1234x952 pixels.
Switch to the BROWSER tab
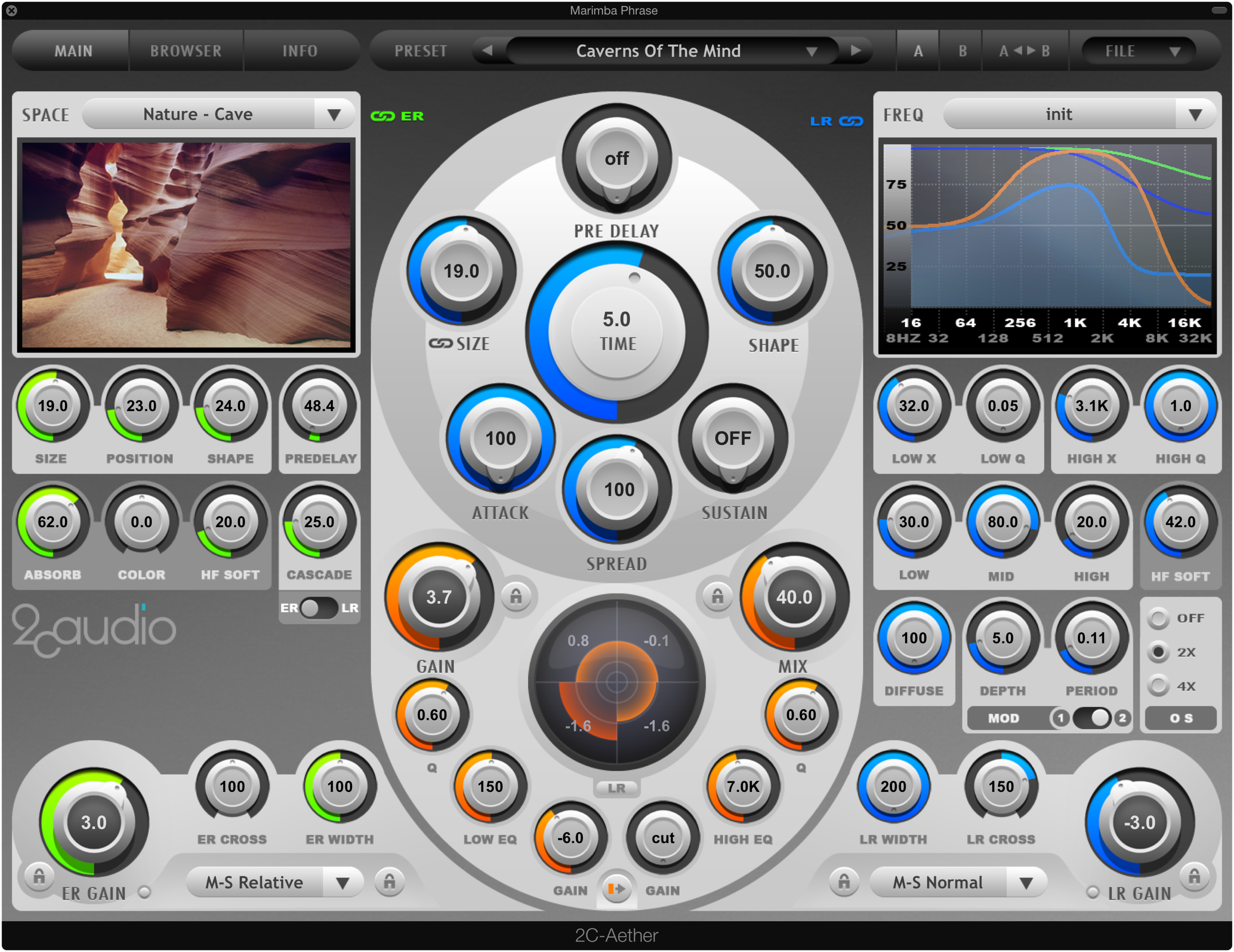tap(186, 51)
